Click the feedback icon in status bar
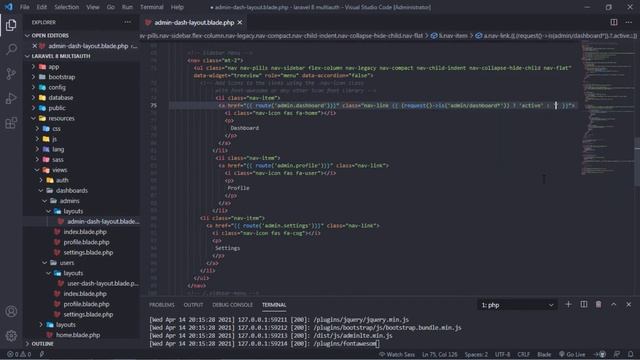Viewport: 640px width, 360px height. coord(617,354)
